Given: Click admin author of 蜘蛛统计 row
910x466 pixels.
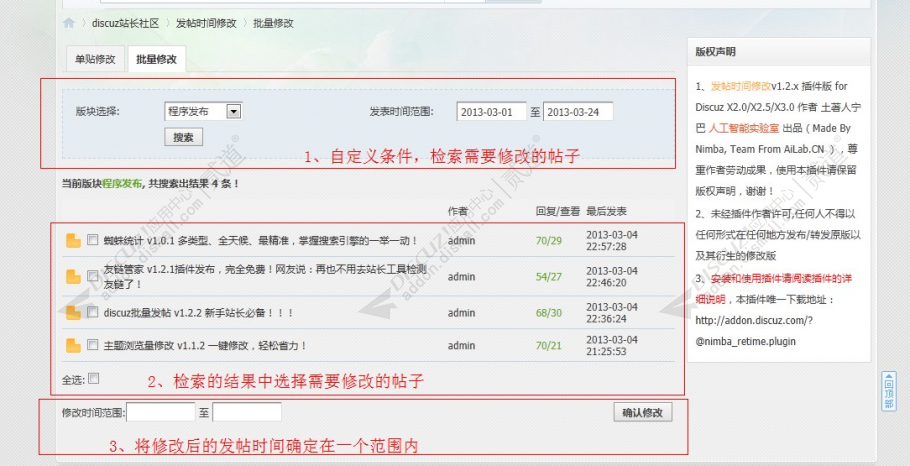Looking at the screenshot, I should click(461, 240).
